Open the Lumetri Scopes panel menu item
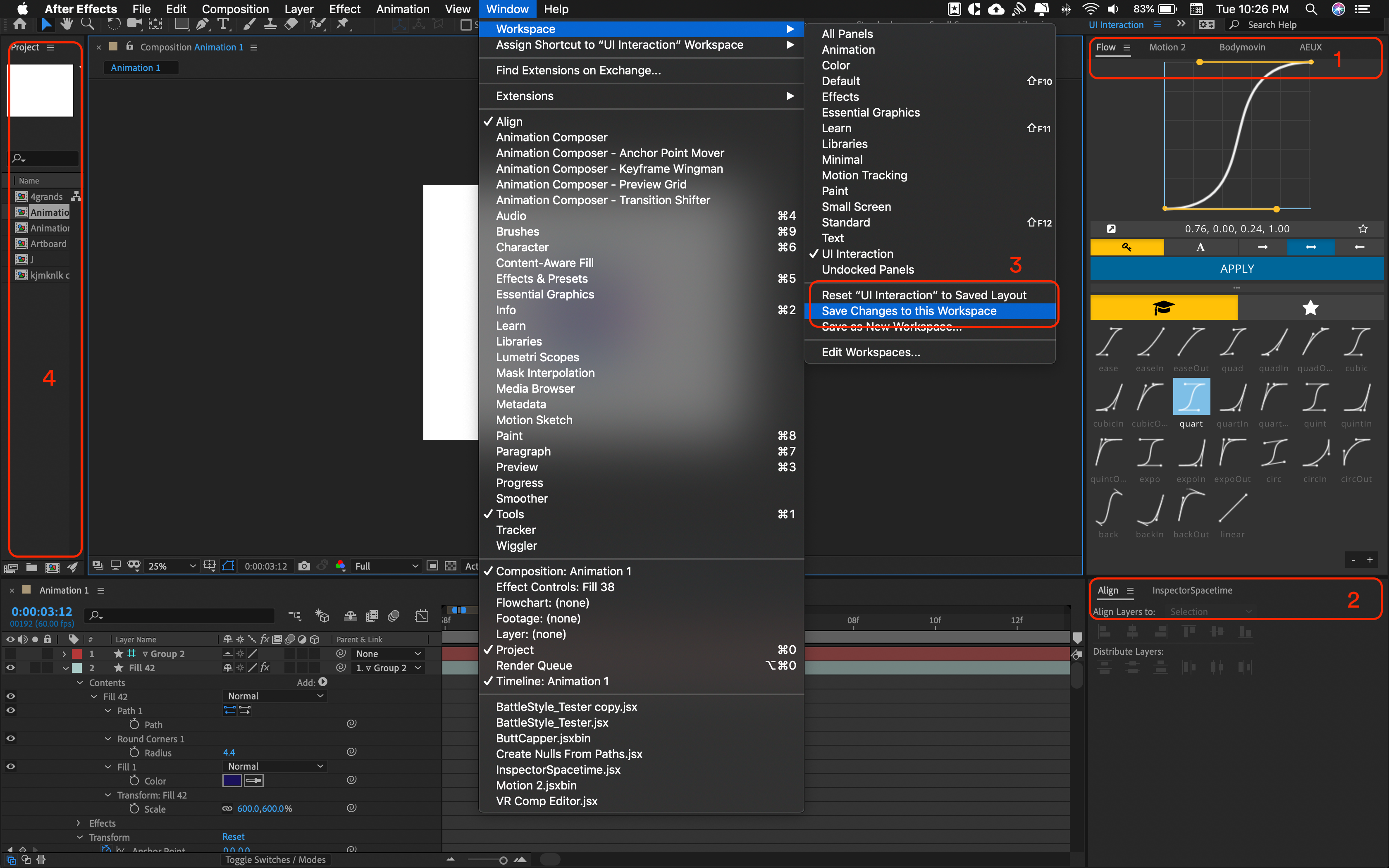 537,357
